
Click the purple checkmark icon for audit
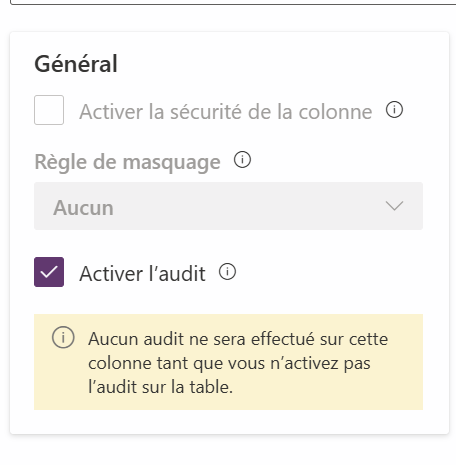(49, 272)
